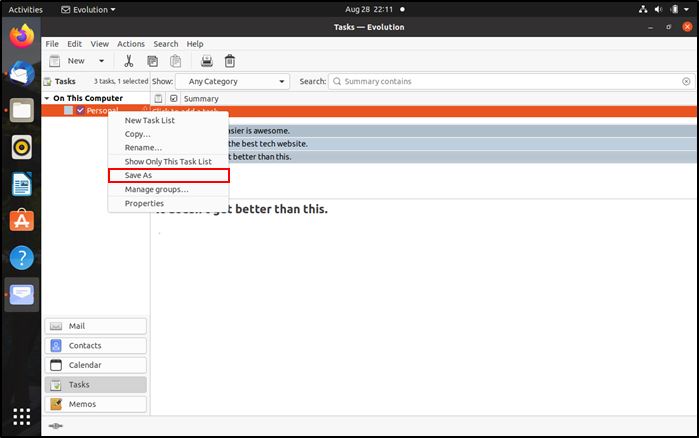Open Thunderbird from the dock
The width and height of the screenshot is (699, 438).
21,73
